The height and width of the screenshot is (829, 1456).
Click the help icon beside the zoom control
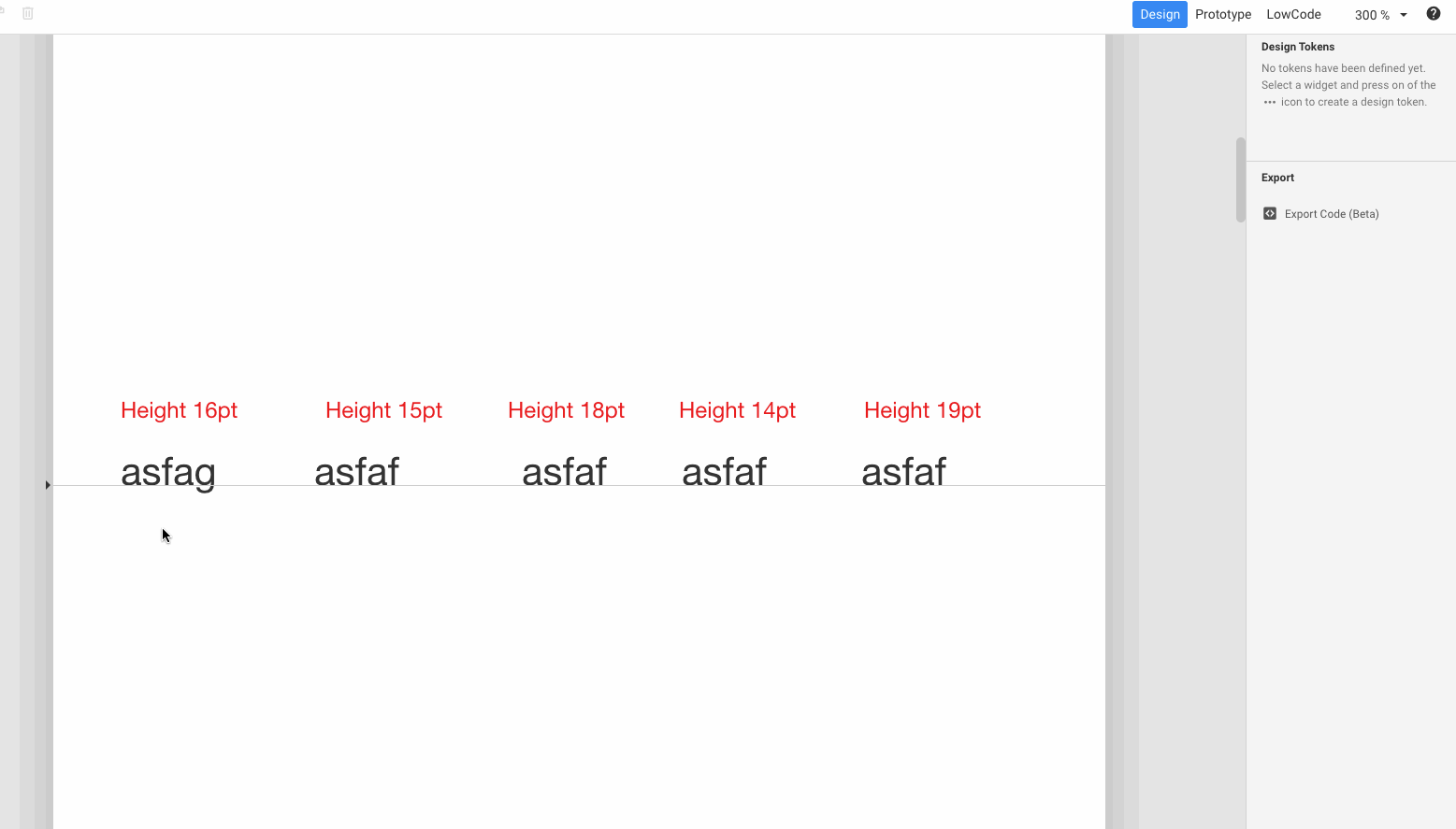[x=1433, y=13]
